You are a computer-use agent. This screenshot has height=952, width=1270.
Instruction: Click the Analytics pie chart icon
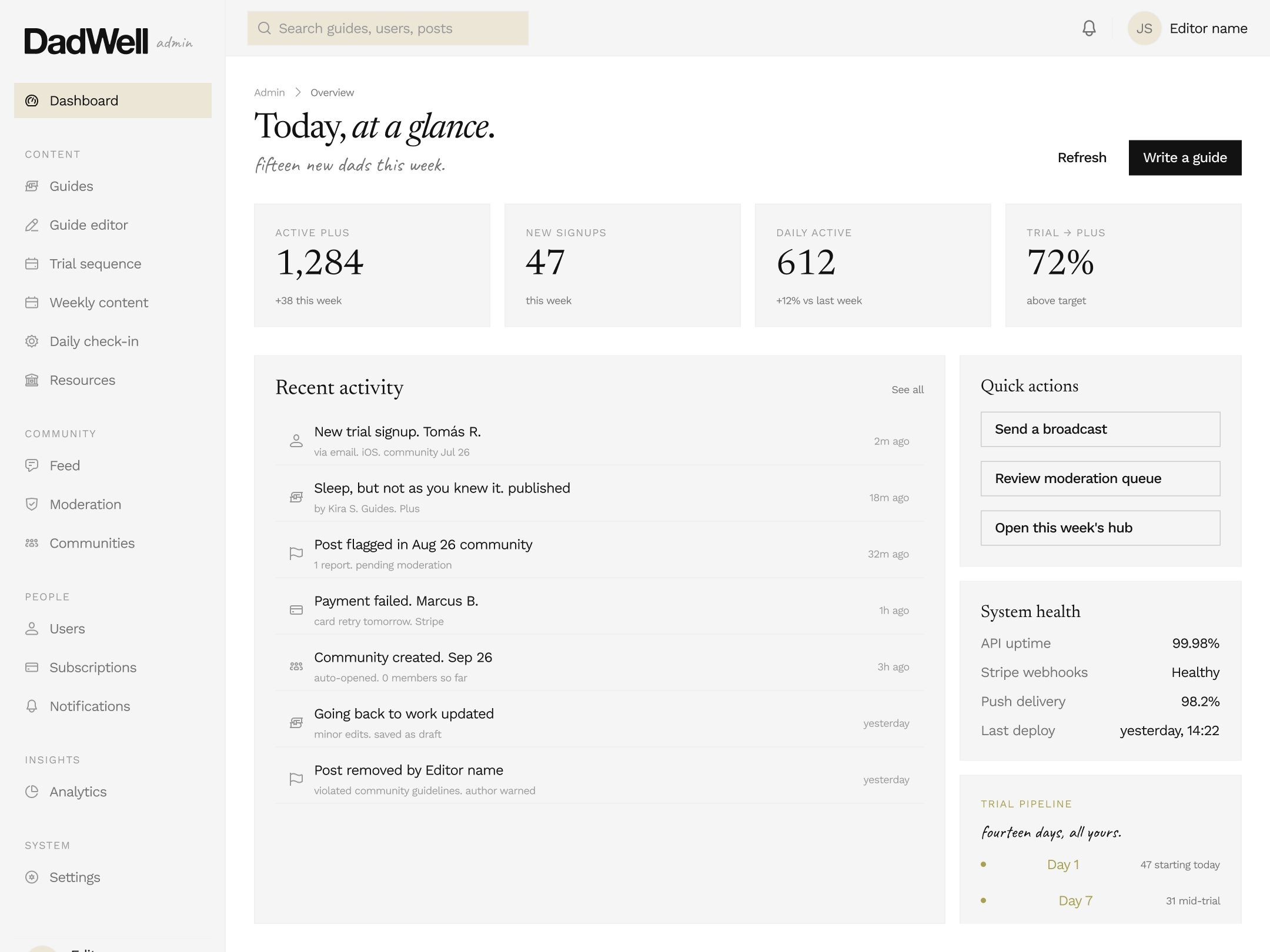point(32,792)
